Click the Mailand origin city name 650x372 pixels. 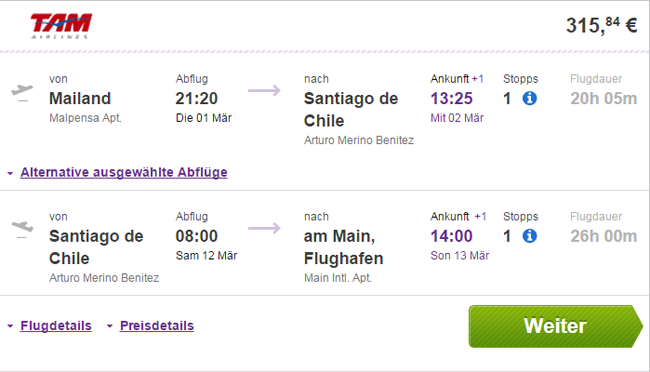point(80,98)
